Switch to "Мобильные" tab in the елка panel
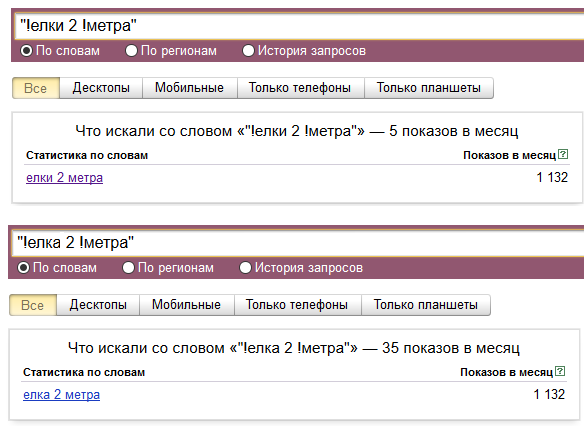 [x=187, y=305]
